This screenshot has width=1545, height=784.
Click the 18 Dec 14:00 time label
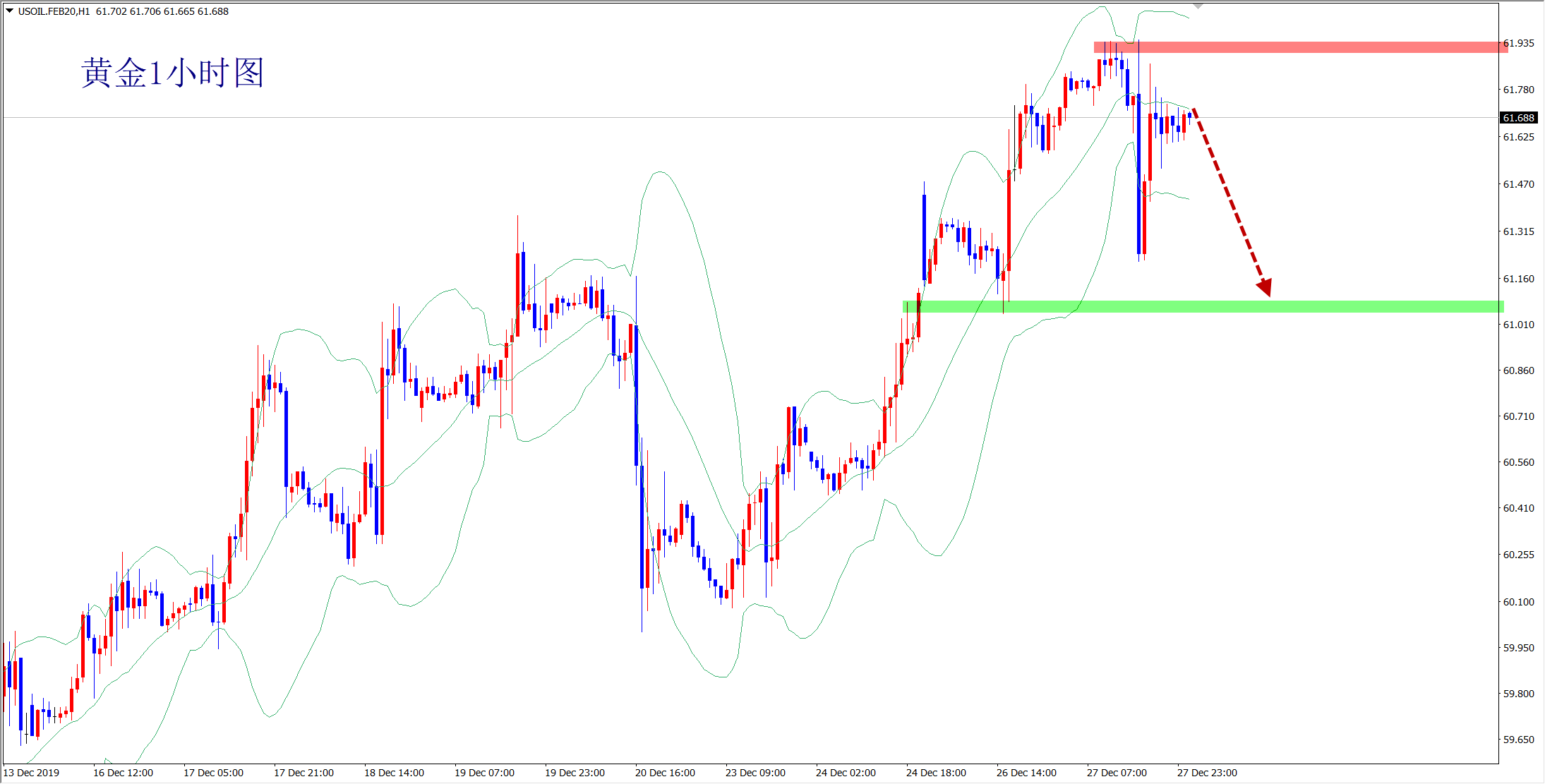click(394, 773)
